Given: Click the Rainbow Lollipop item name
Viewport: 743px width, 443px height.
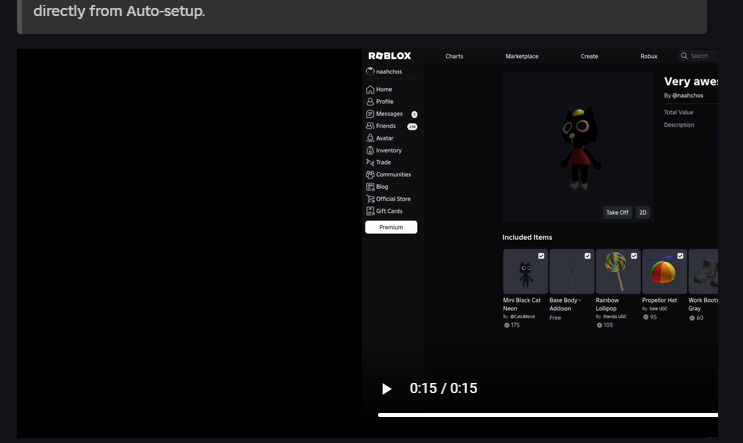Looking at the screenshot, I should coord(607,304).
